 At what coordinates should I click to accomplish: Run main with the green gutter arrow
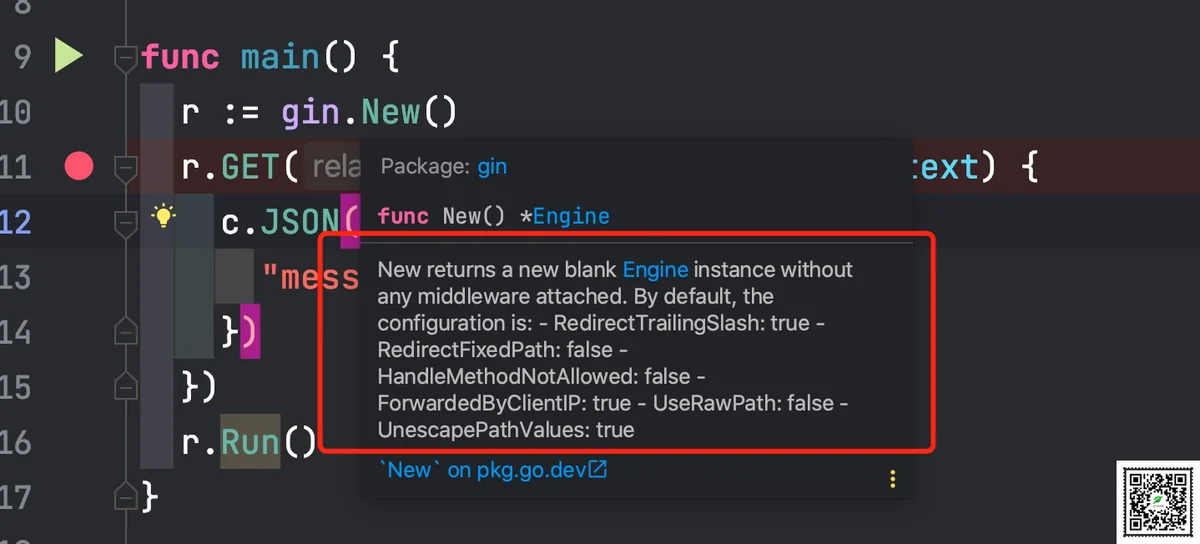(68, 56)
